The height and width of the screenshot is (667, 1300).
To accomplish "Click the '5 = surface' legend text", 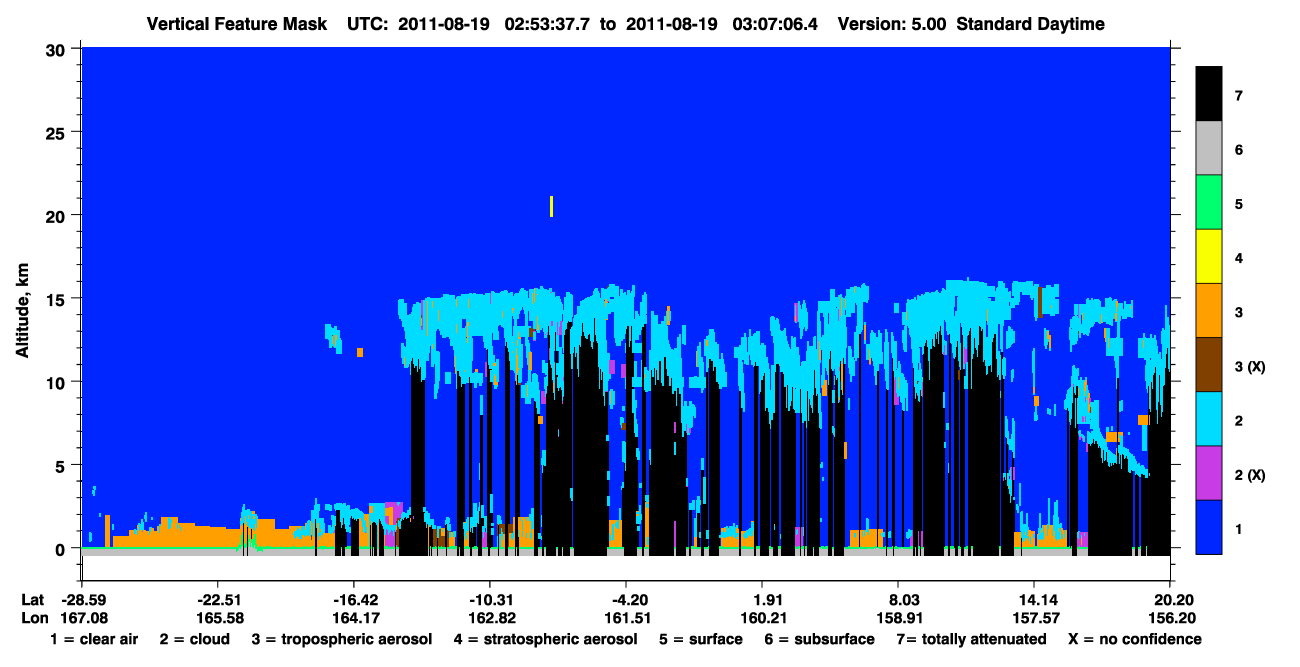I will coord(701,639).
